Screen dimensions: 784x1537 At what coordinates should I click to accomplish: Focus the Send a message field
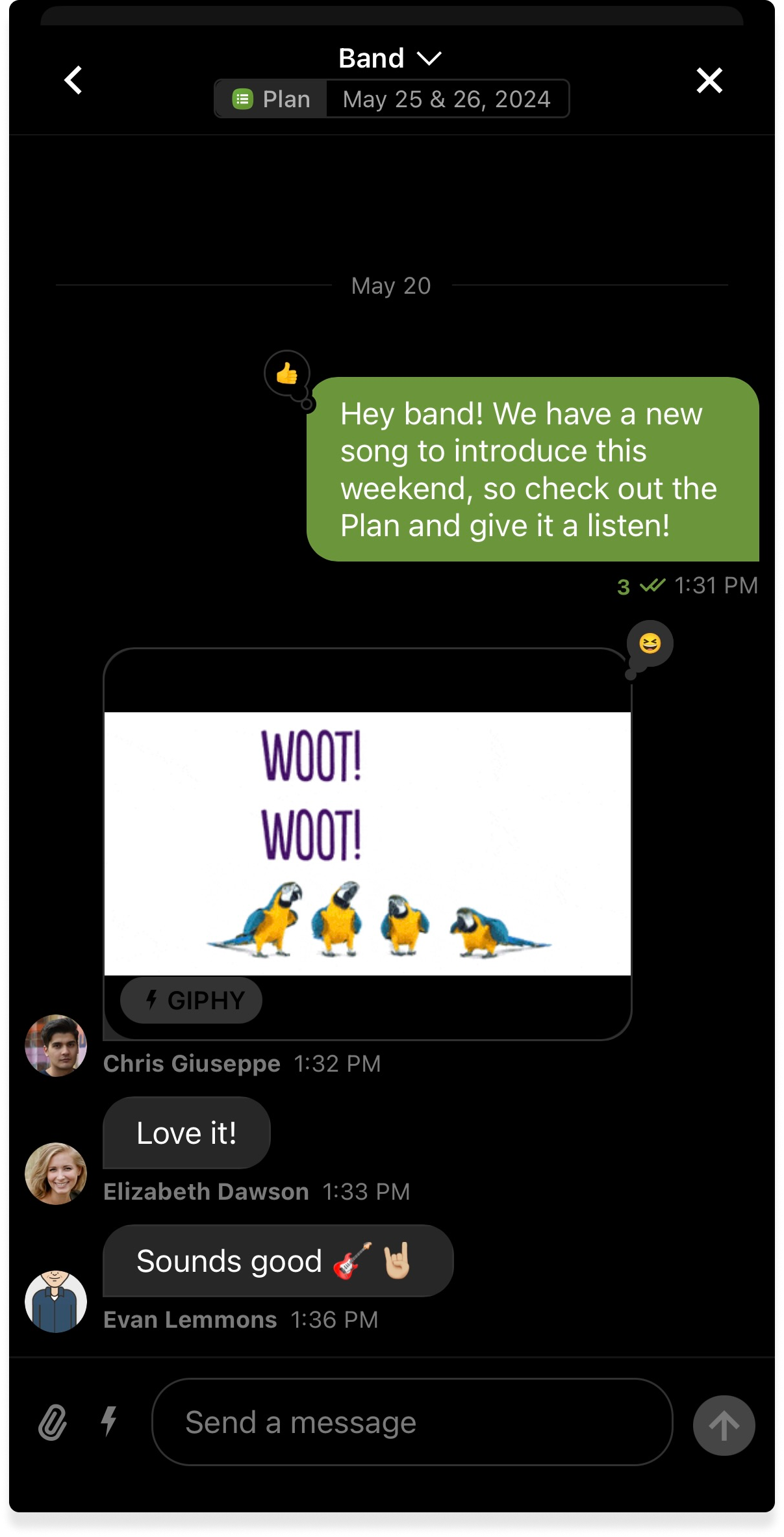coord(412,1422)
